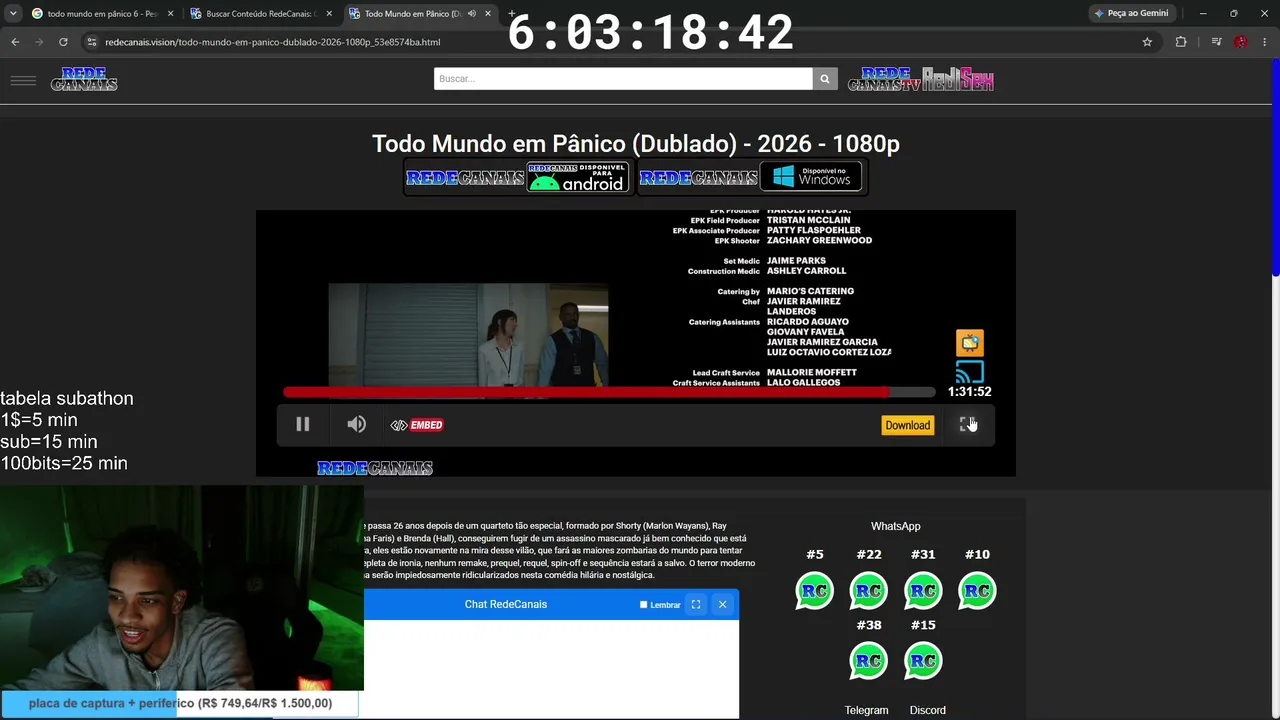Open the Chrome three-dot menu
The width and height of the screenshot is (1280, 720).
point(1265,42)
